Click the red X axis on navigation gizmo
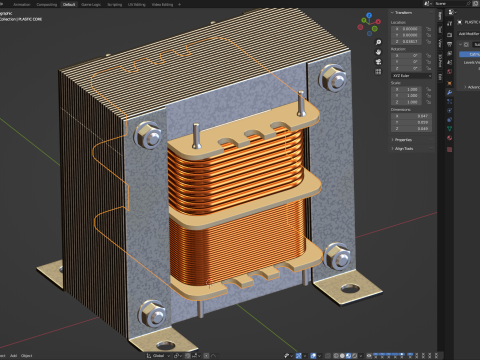This screenshot has height=360, width=480. pyautogui.click(x=378, y=22)
